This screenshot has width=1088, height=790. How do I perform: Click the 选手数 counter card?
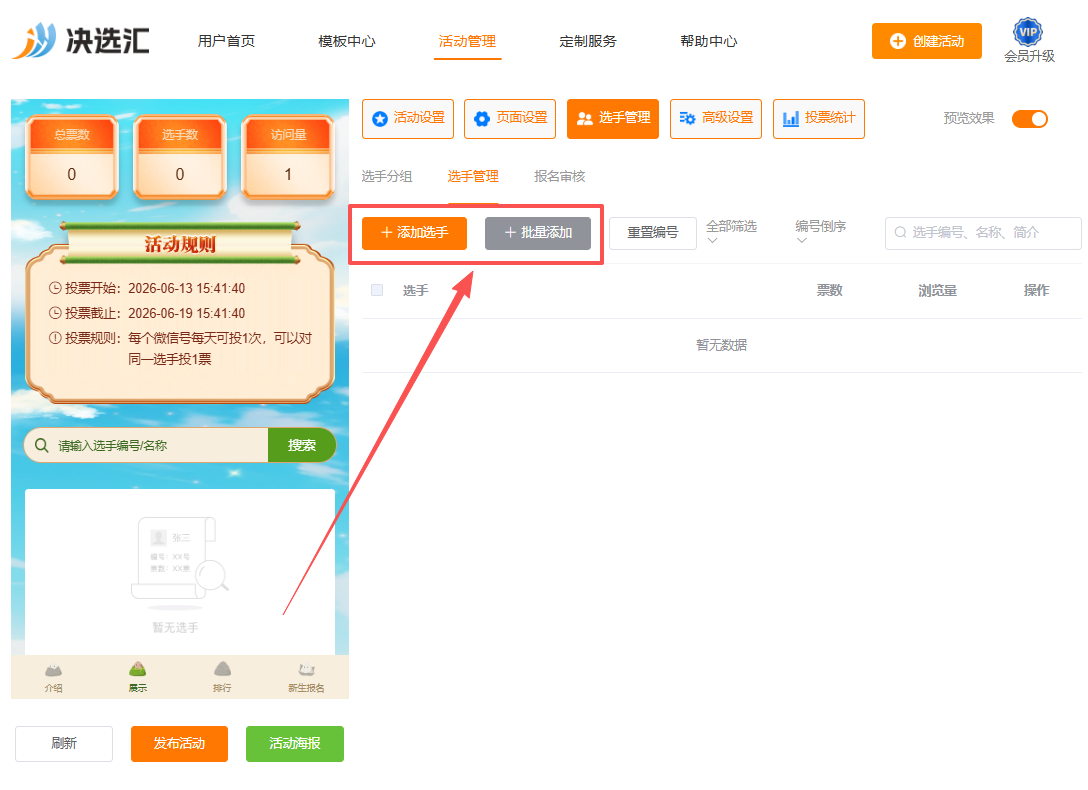click(180, 158)
